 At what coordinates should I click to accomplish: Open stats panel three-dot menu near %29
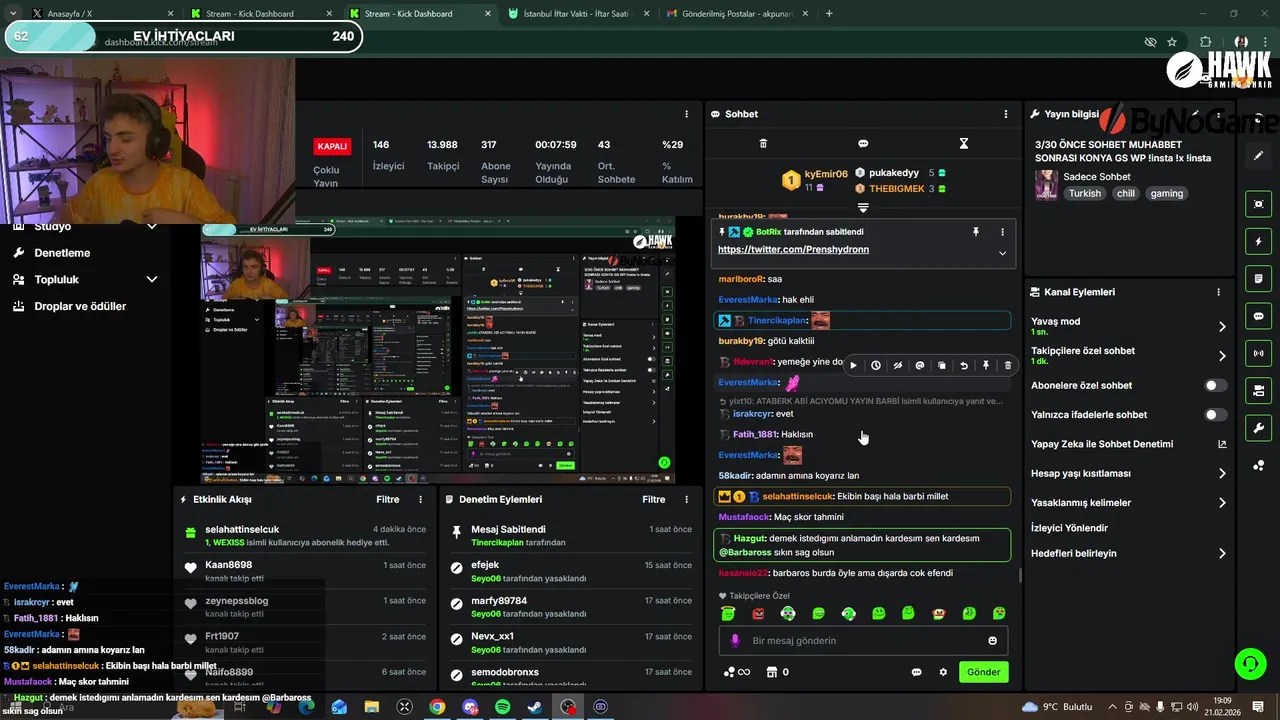click(686, 114)
